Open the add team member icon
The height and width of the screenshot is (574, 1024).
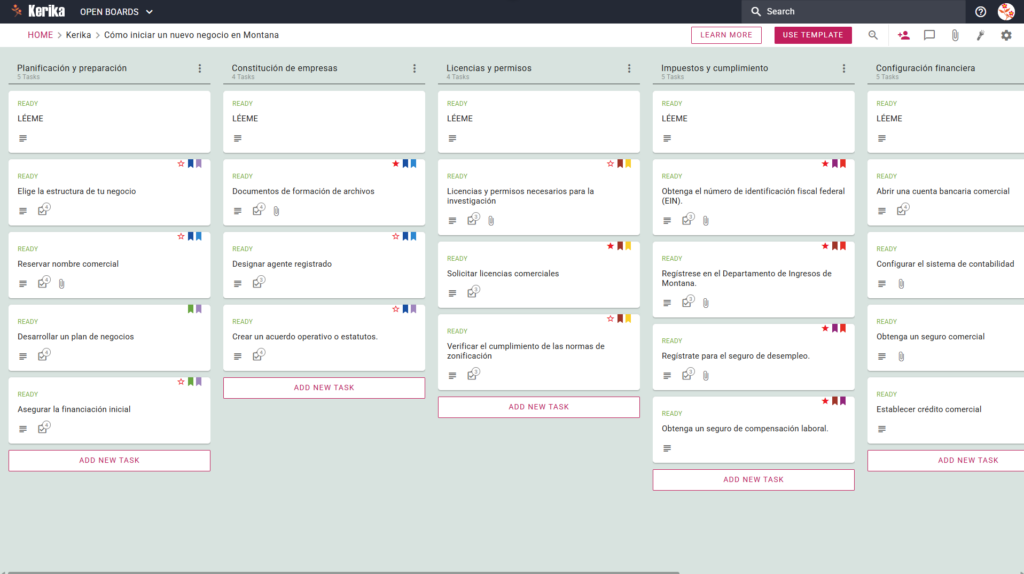coord(903,35)
